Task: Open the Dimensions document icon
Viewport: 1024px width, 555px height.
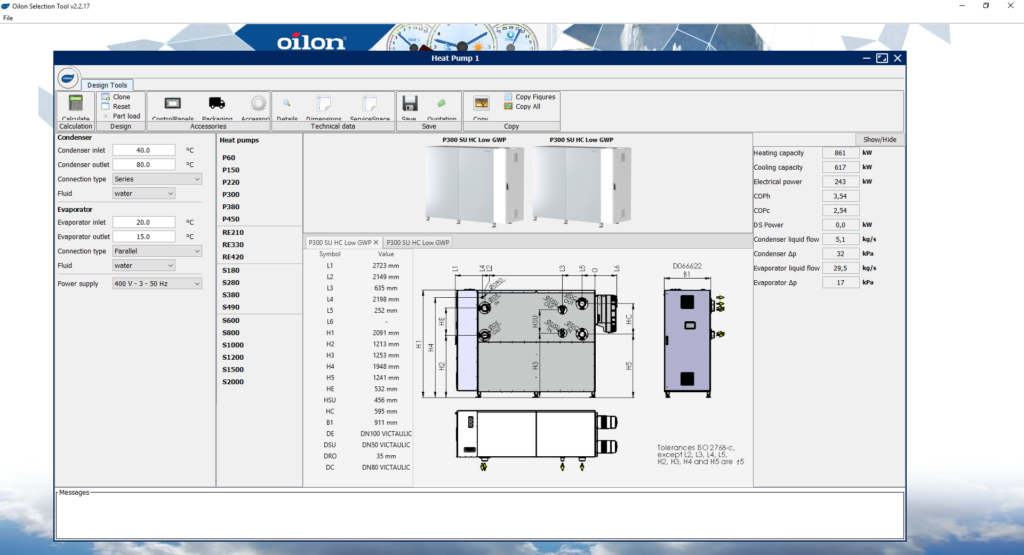Action: click(x=324, y=103)
